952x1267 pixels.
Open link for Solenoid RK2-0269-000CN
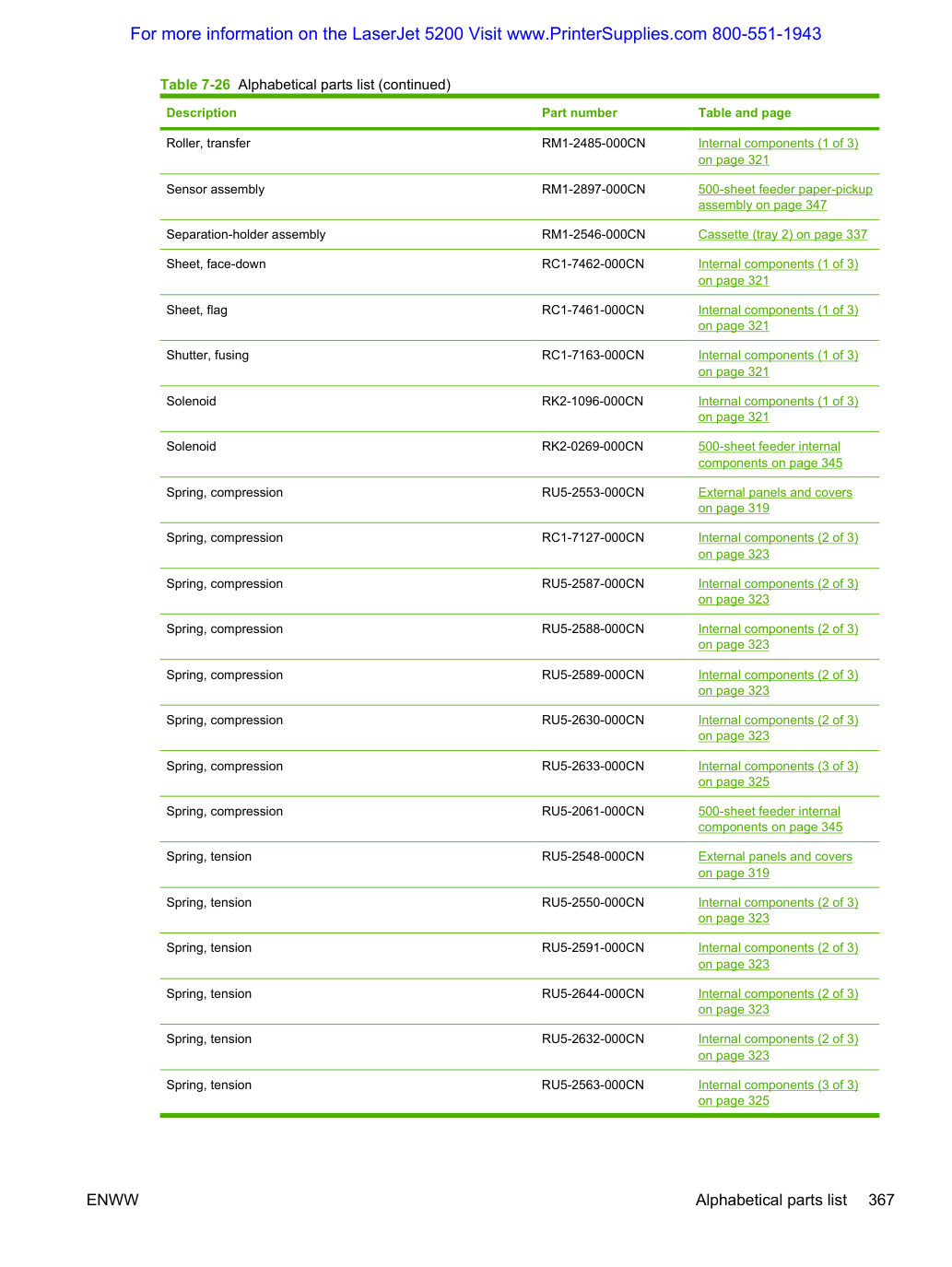click(x=770, y=454)
